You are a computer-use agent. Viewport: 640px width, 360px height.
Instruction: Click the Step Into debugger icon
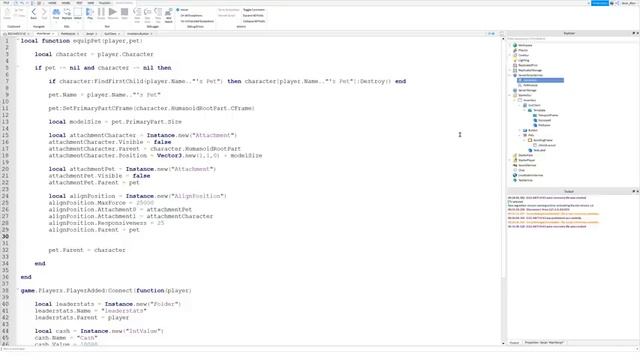[x=137, y=14]
